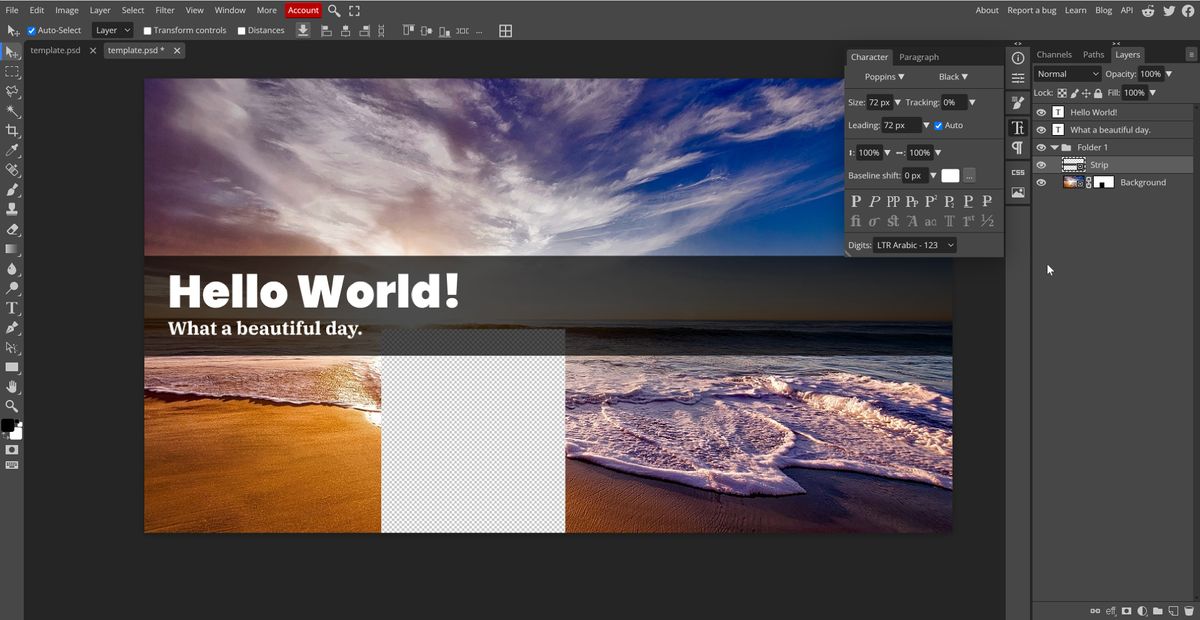Toggle fullscreen mode icon
This screenshot has width=1200, height=620.
[354, 10]
